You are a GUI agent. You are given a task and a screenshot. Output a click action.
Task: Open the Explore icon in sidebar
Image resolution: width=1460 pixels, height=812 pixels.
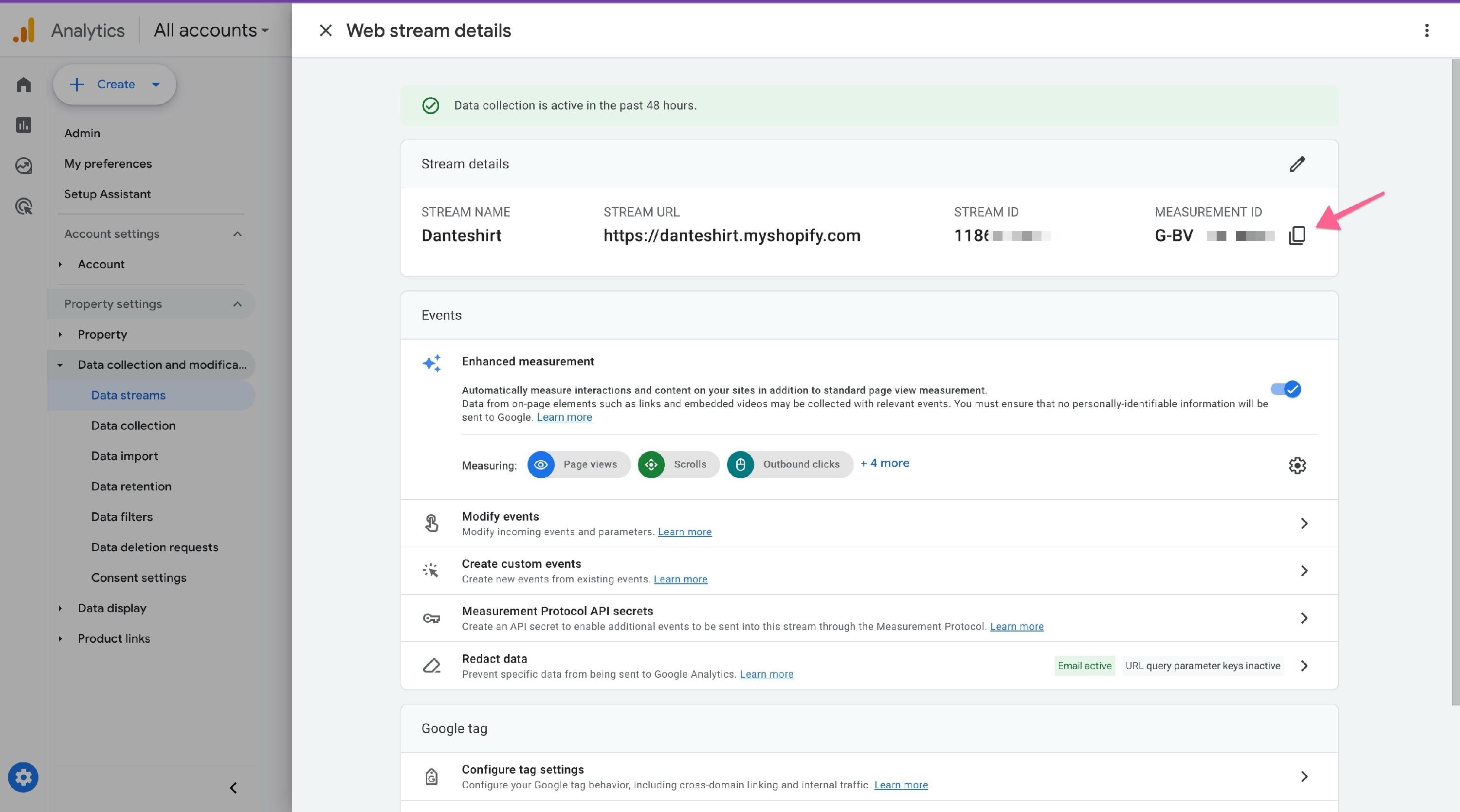23,165
